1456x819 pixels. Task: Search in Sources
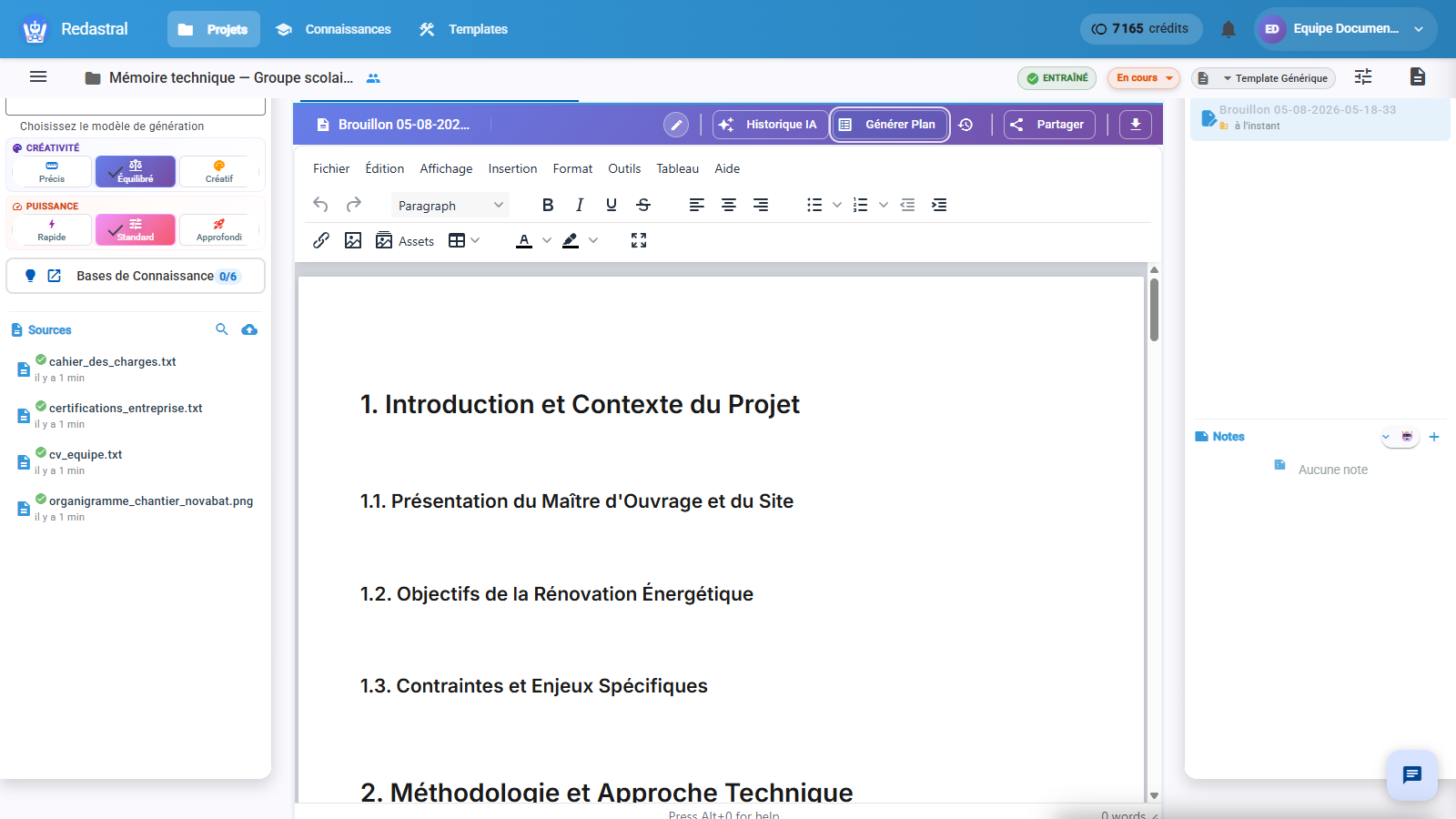click(222, 329)
